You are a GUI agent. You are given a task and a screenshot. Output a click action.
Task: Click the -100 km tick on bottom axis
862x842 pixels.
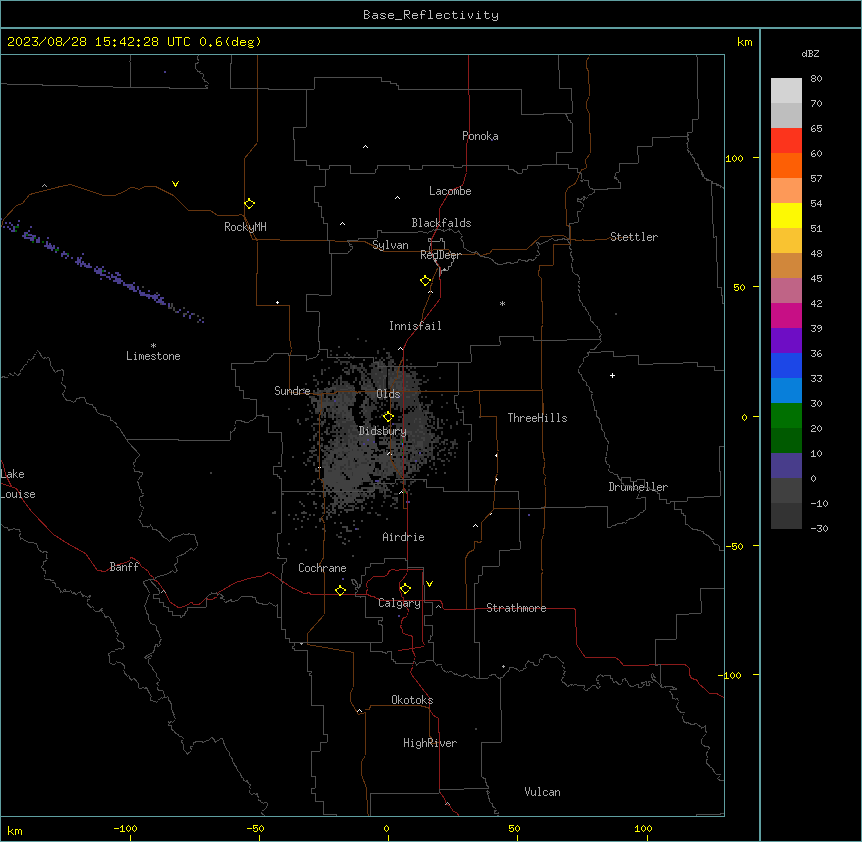coord(125,828)
